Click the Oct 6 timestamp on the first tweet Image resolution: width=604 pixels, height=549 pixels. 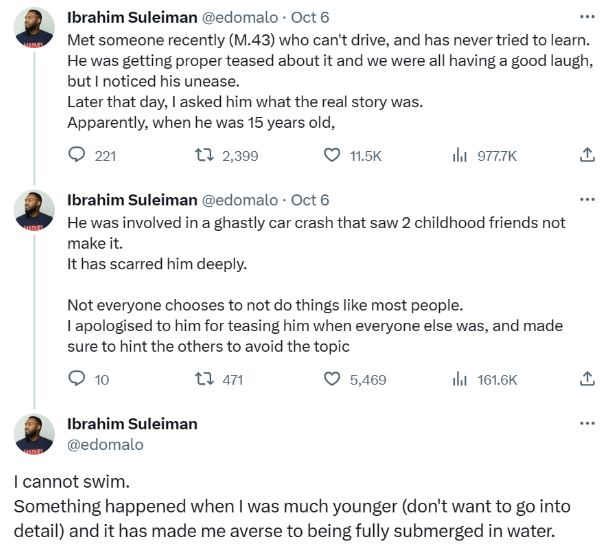(309, 17)
